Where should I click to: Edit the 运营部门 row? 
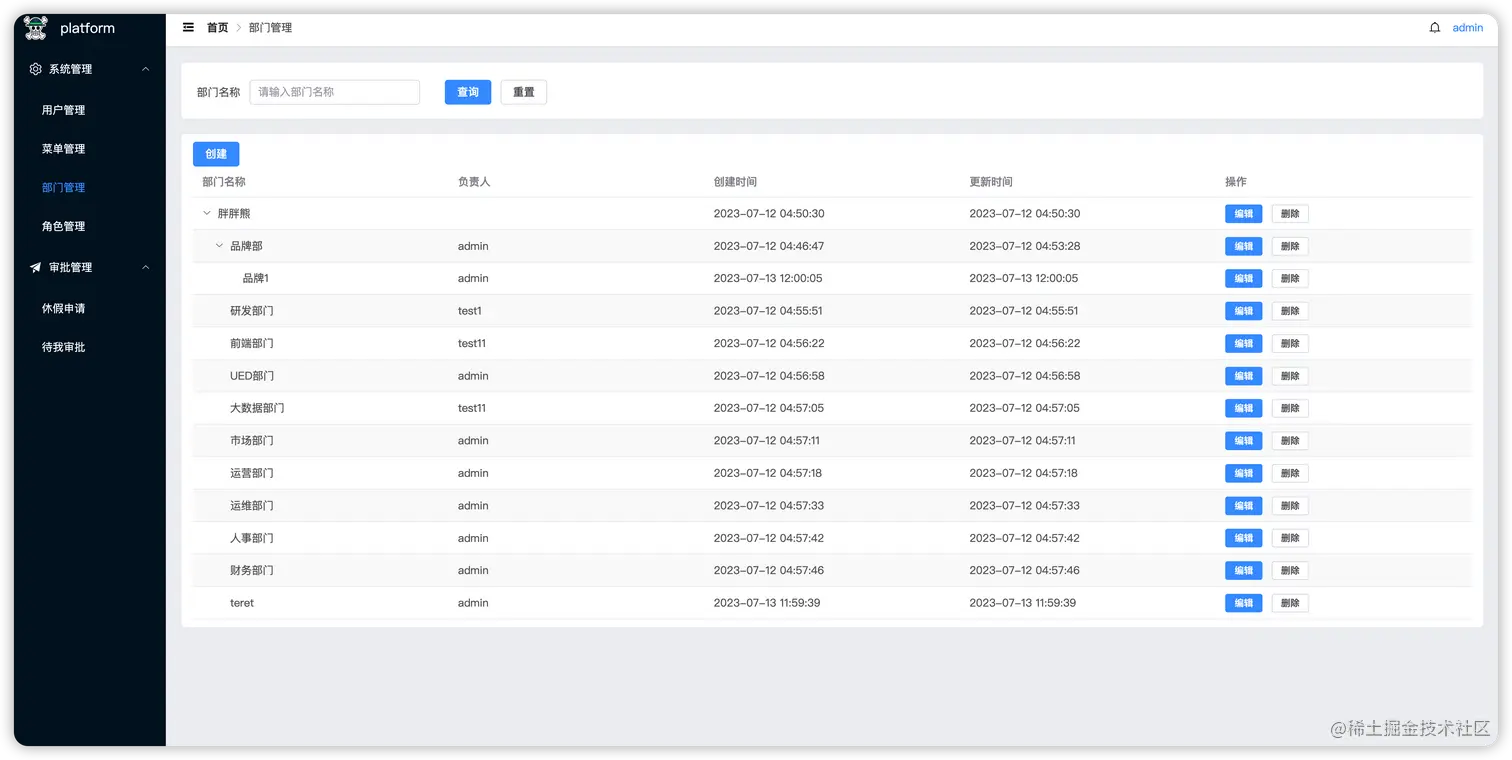1243,473
